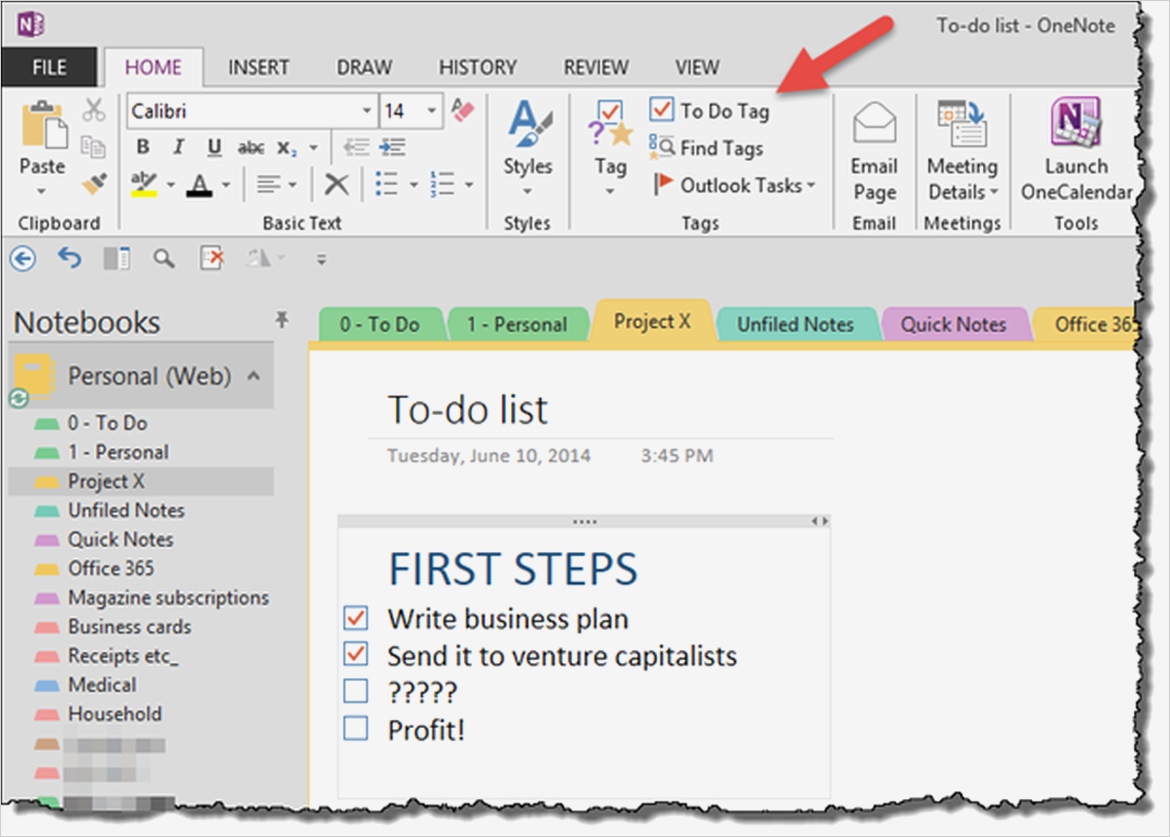
Task: Apply numbered list
Action: pyautogui.click(x=442, y=184)
